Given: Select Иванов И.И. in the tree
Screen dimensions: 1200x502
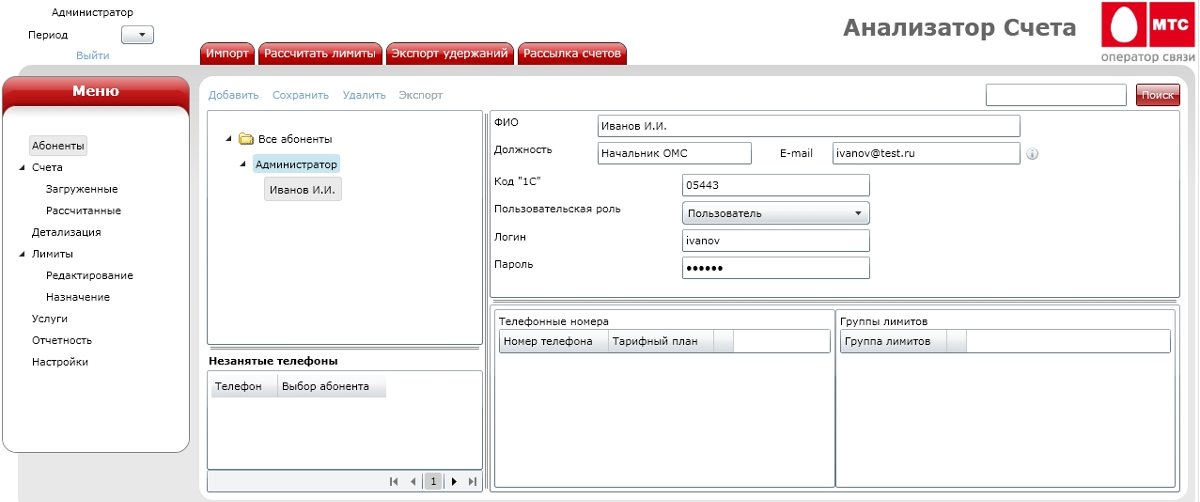Looking at the screenshot, I should (x=303, y=189).
